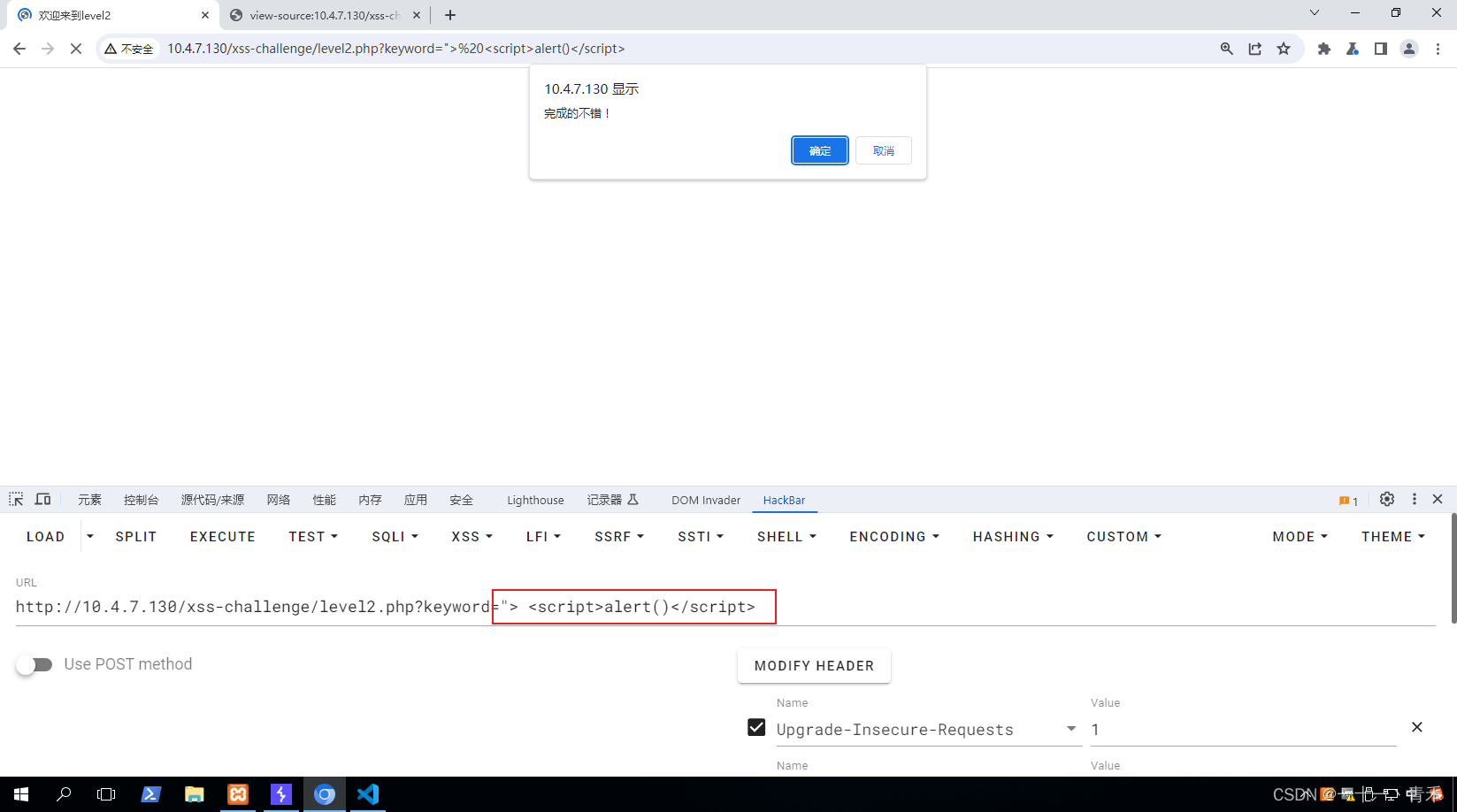The image size is (1457, 812).
Task: Open the LFI dropdown menu
Action: [x=543, y=537]
